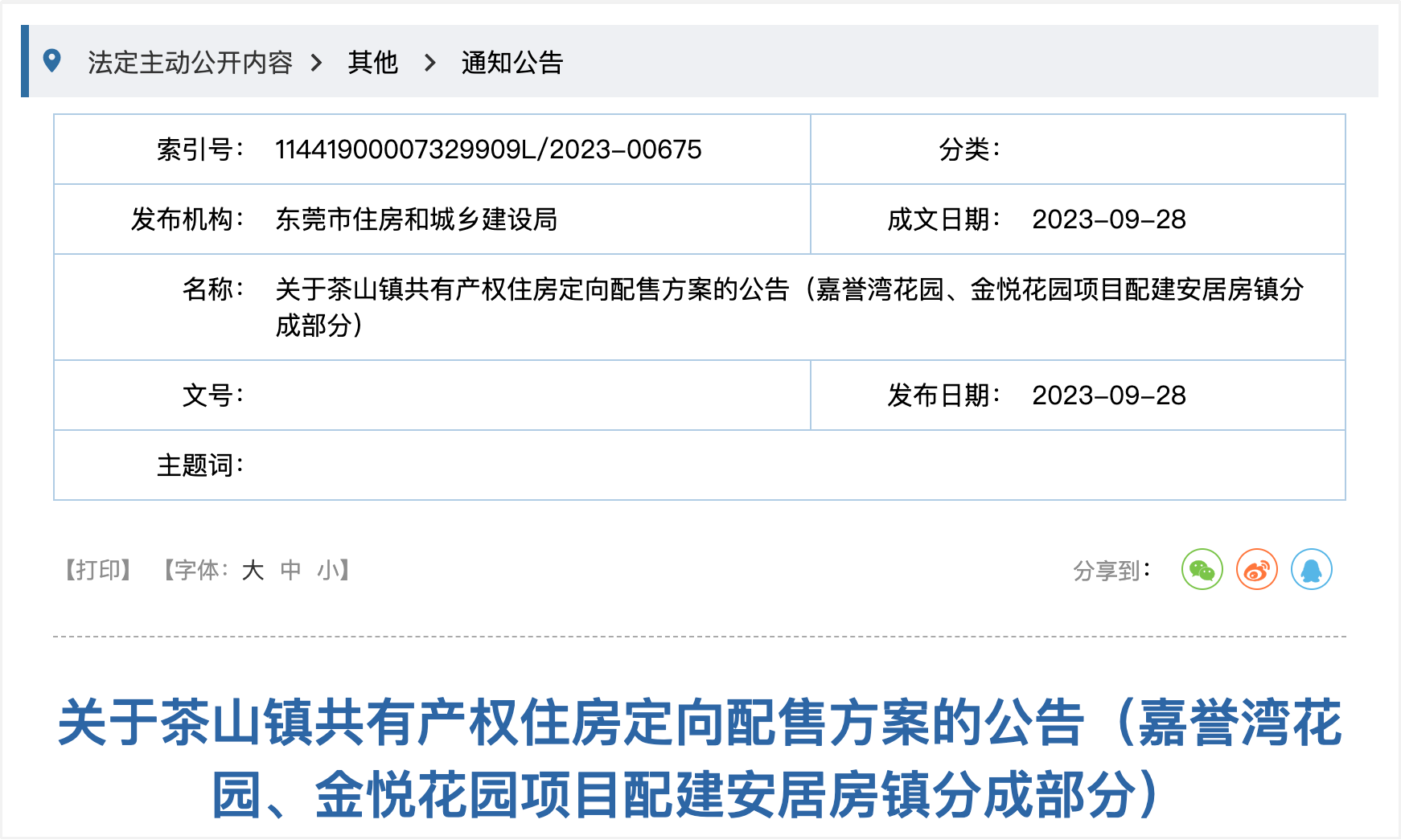Share to QQ via blue penguin icon

(1312, 570)
